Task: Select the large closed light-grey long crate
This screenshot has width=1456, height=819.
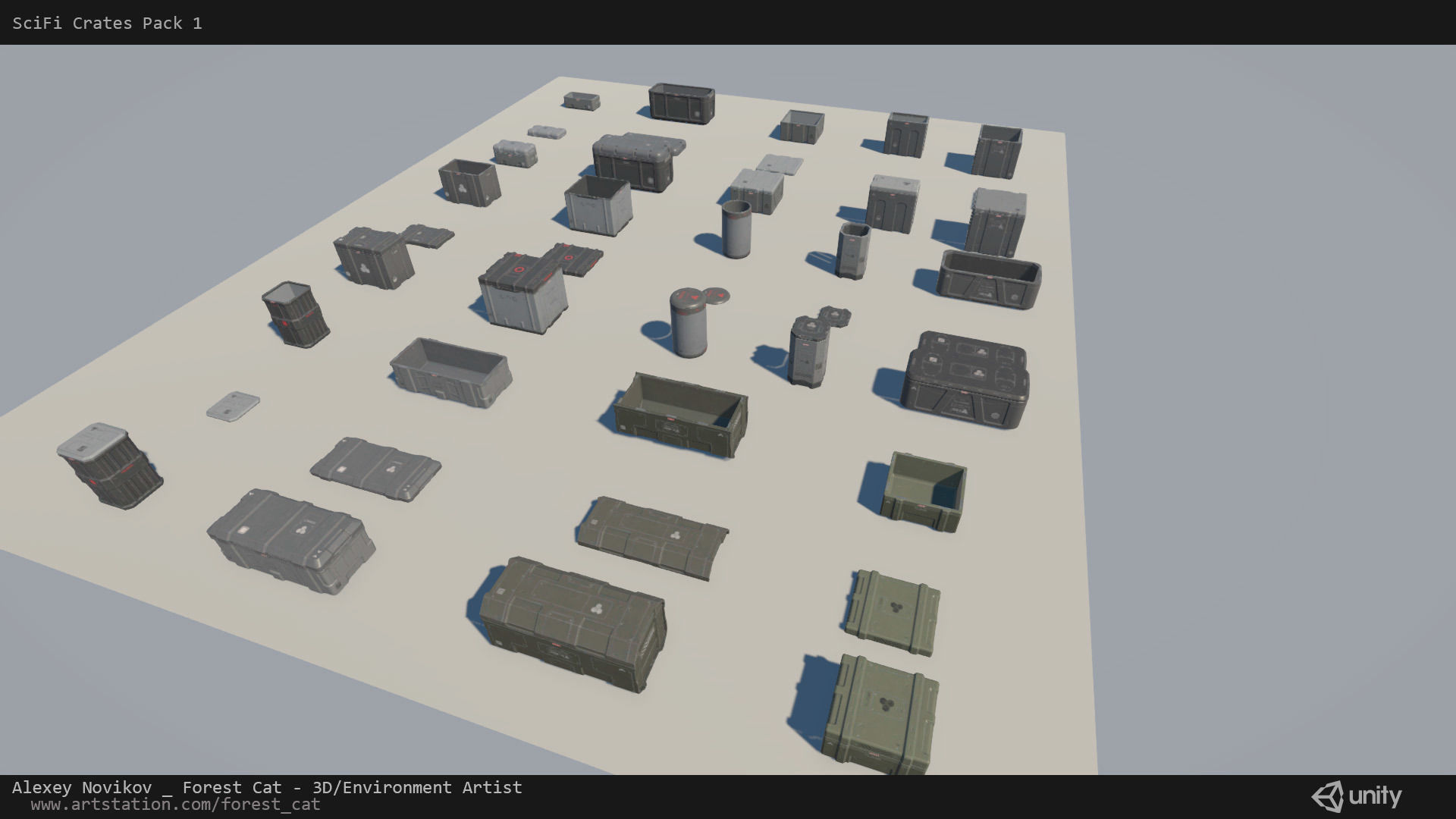Action: (290, 541)
